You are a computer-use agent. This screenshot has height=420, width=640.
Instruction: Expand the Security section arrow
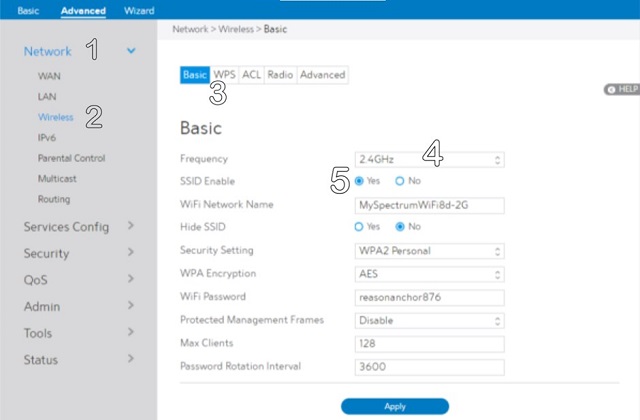coord(131,253)
